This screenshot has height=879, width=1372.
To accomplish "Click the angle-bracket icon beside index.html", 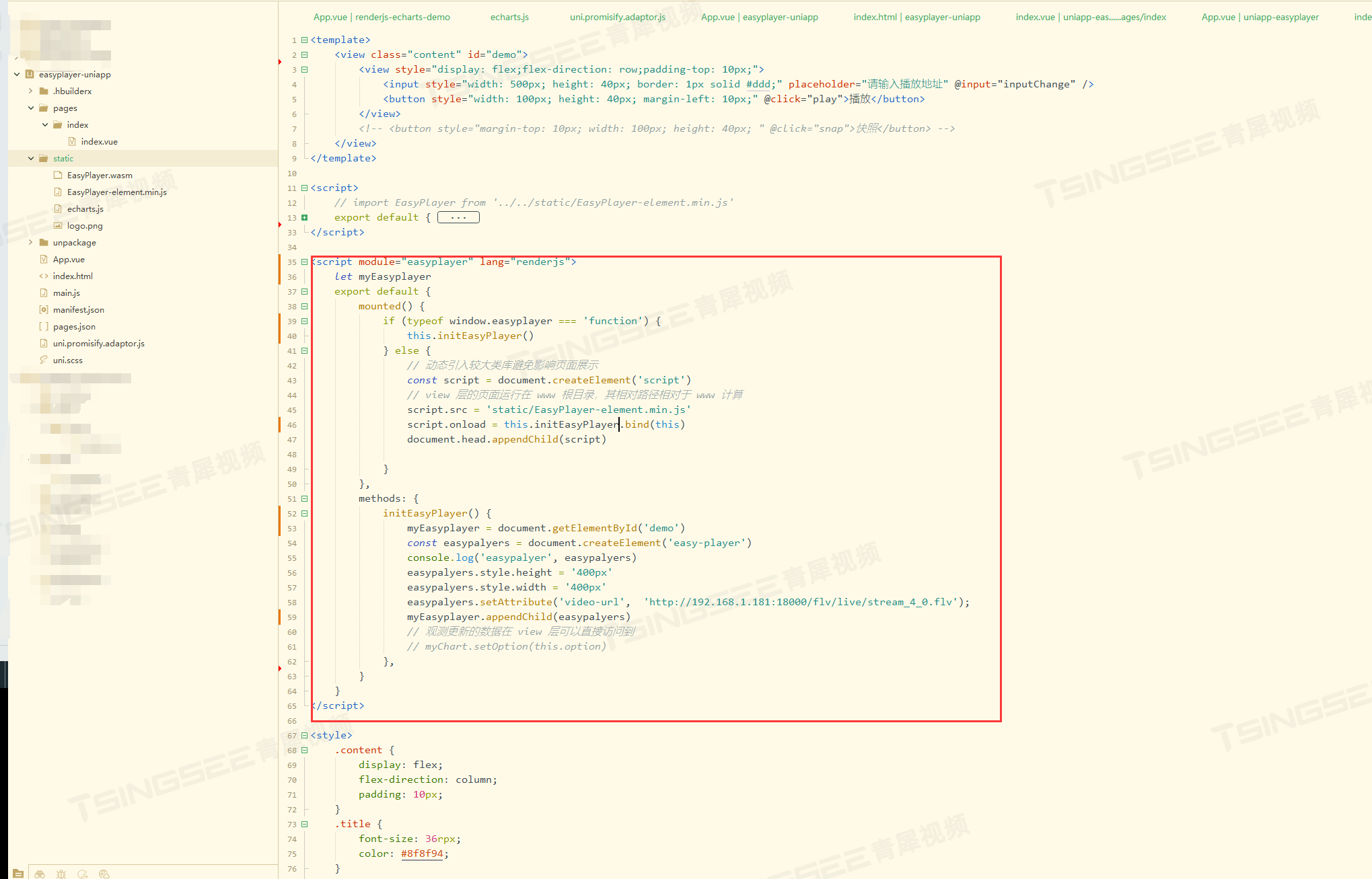I will [x=44, y=276].
